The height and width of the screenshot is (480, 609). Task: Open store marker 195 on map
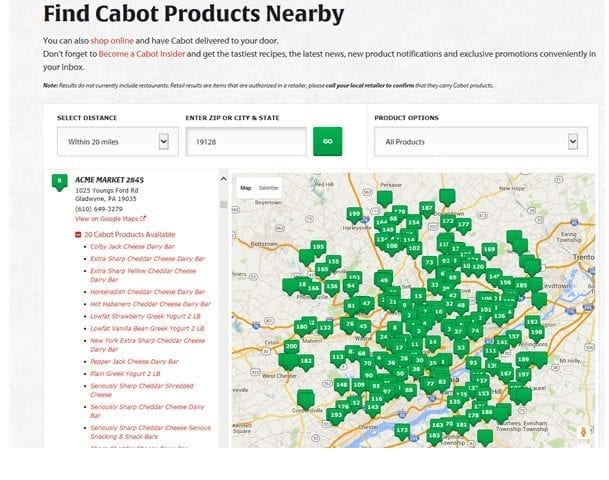pos(318,248)
